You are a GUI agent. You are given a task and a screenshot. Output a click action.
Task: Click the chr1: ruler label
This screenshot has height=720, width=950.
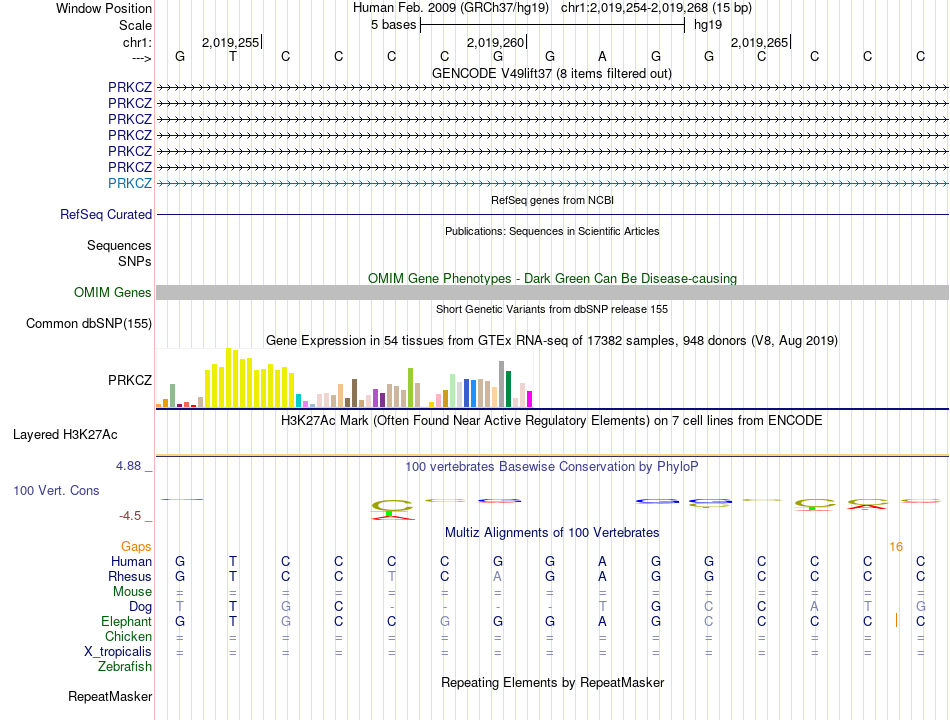pyautogui.click(x=137, y=42)
